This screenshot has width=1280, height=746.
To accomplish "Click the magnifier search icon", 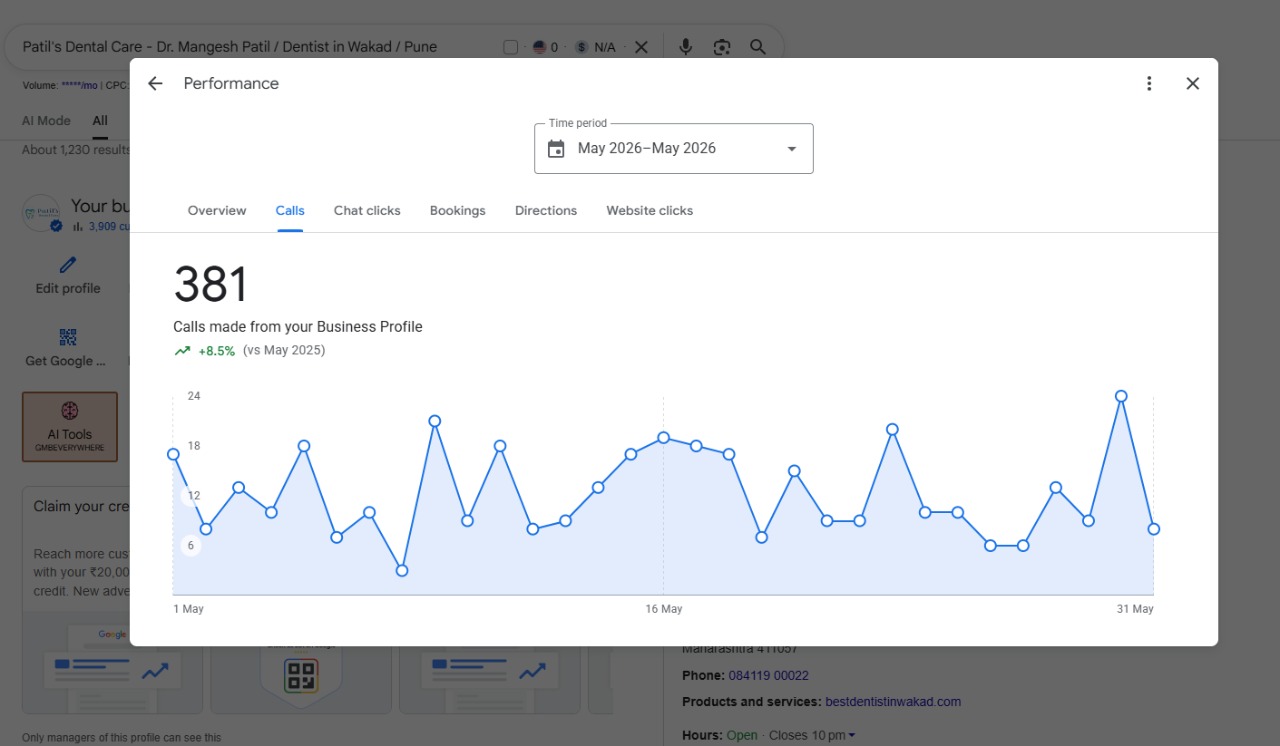I will click(x=758, y=47).
